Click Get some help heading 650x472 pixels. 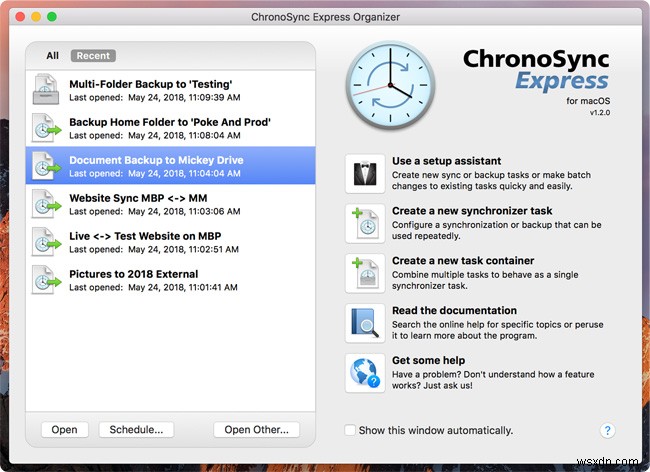click(x=428, y=360)
